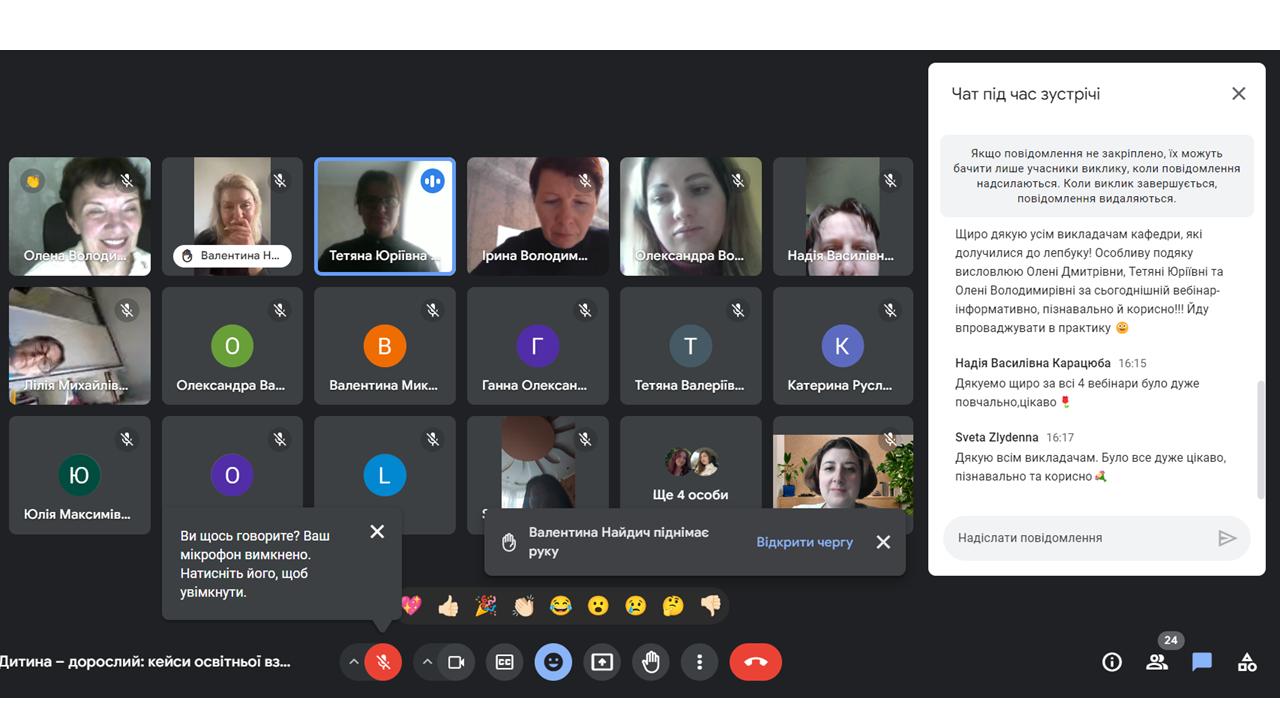Viewport: 1280px width, 720px height.
Task: Send the party popper emoji reaction
Action: tap(486, 605)
